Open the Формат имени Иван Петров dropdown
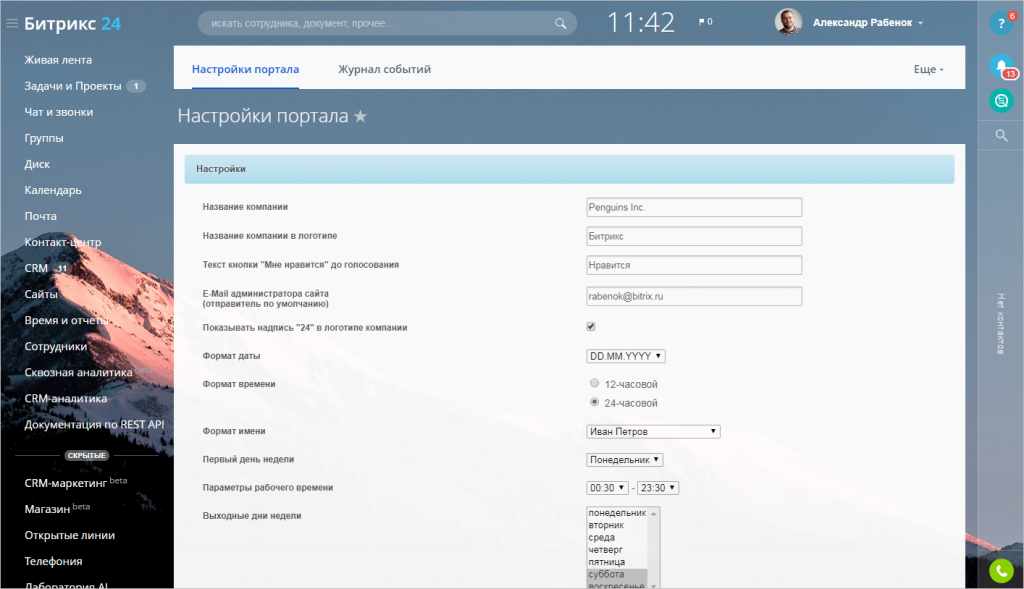This screenshot has width=1024, height=589. [653, 432]
